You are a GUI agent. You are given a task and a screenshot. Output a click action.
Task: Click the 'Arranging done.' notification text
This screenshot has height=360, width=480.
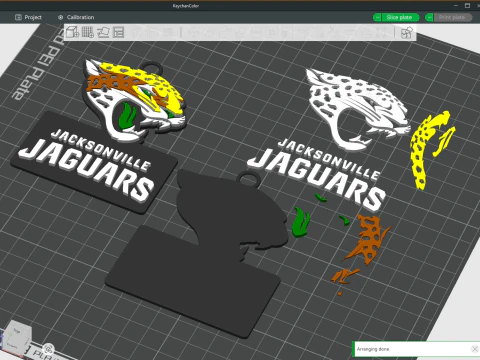tap(373, 349)
